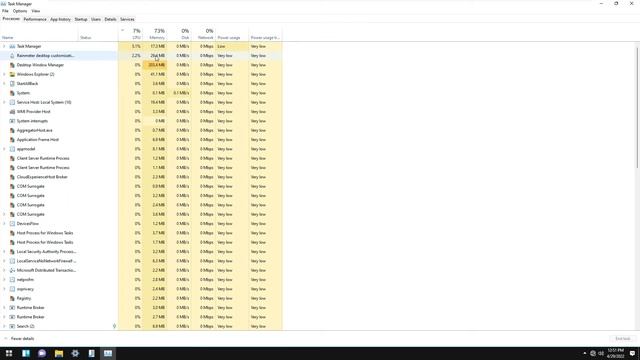Click the CloudExperienceHost Broker icon
Screen dimensions: 640x360
pyautogui.click(x=12, y=177)
